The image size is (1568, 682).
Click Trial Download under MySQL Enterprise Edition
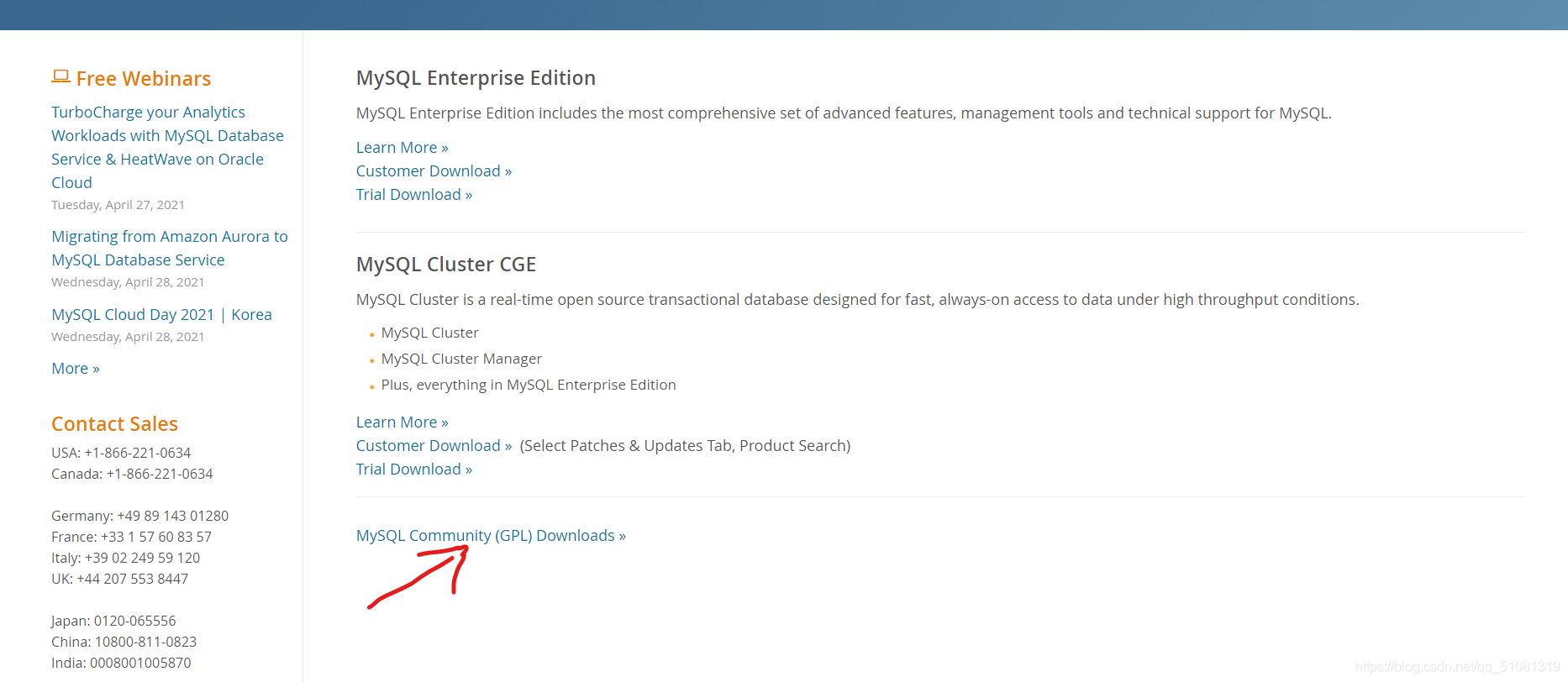point(414,194)
